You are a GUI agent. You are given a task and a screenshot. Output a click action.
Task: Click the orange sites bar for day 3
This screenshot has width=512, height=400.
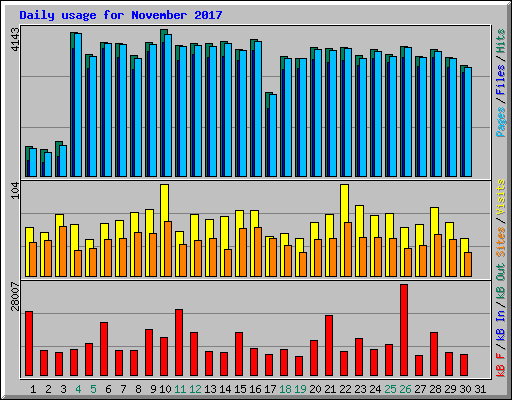point(63,251)
